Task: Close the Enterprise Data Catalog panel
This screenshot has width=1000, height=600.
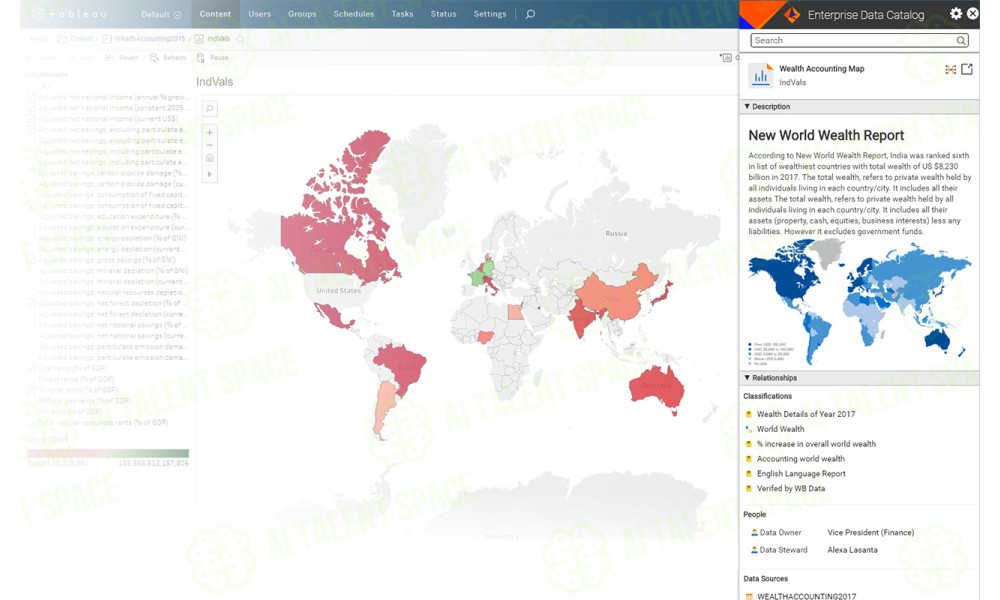Action: pyautogui.click(x=973, y=13)
